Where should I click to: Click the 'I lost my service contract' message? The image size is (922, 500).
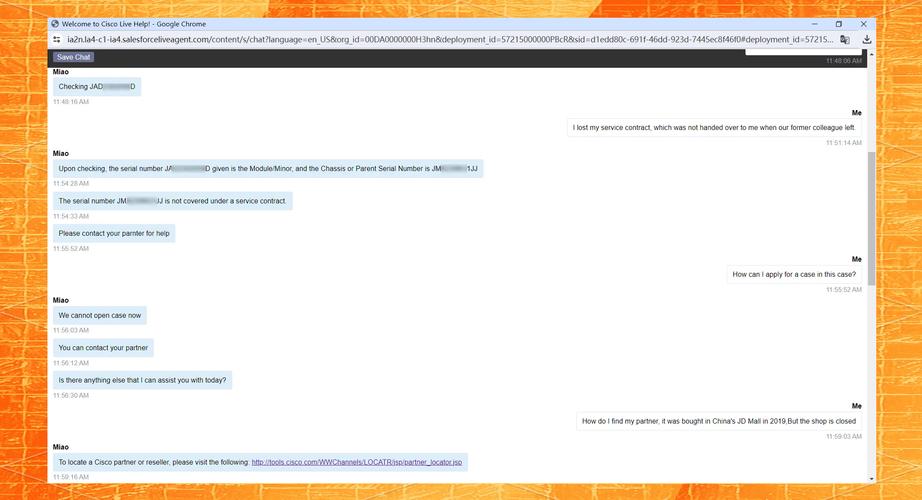pyautogui.click(x=714, y=128)
